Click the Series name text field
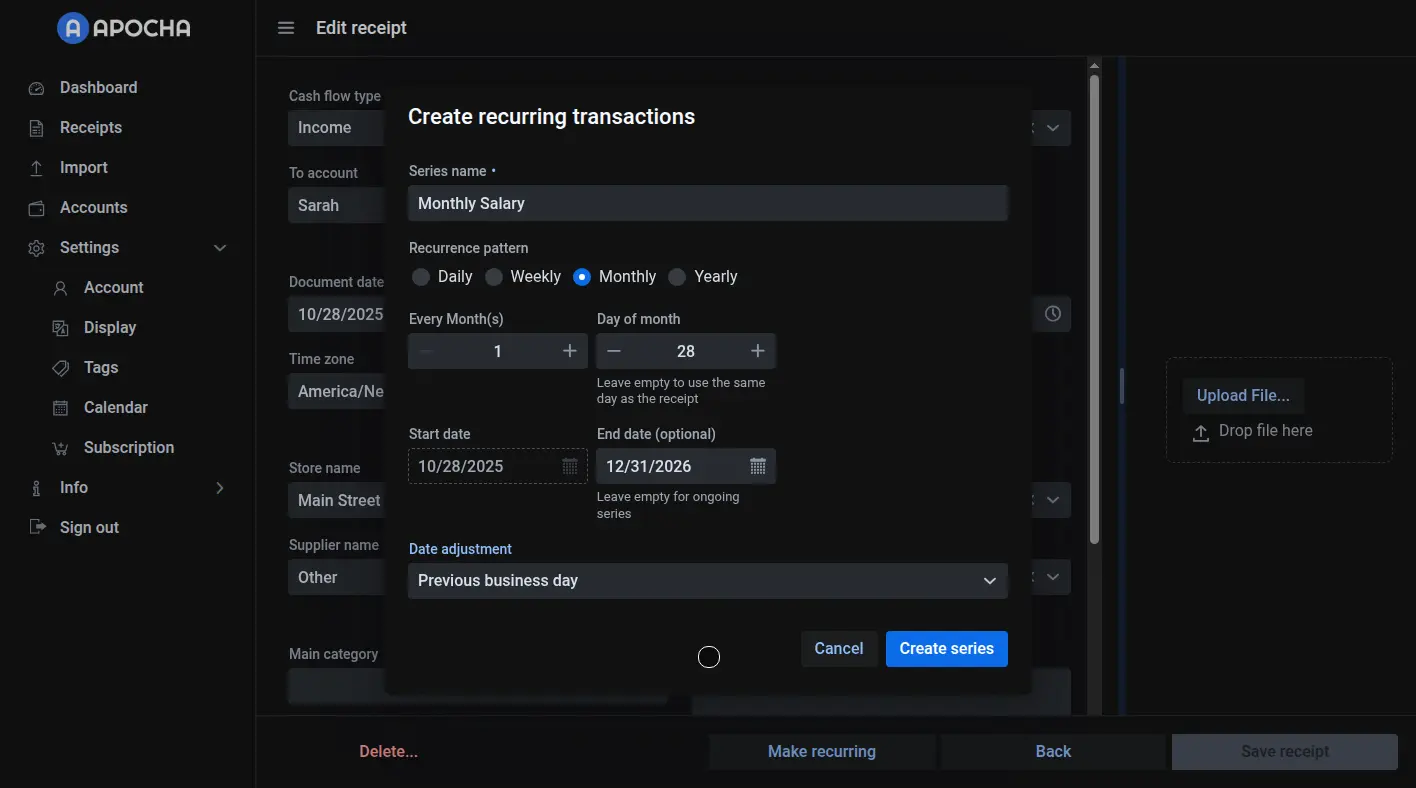1416x788 pixels. coord(707,204)
